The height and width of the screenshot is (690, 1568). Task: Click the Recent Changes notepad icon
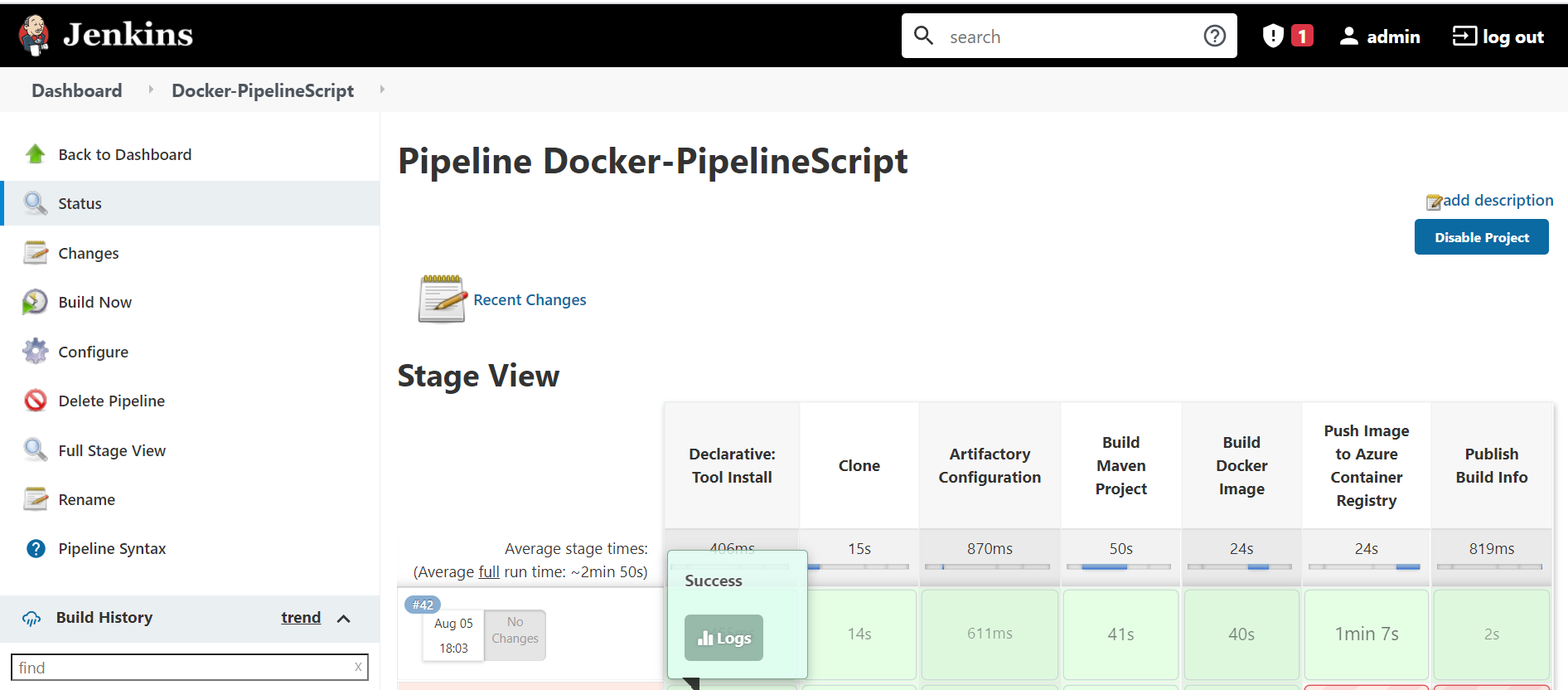pos(442,299)
